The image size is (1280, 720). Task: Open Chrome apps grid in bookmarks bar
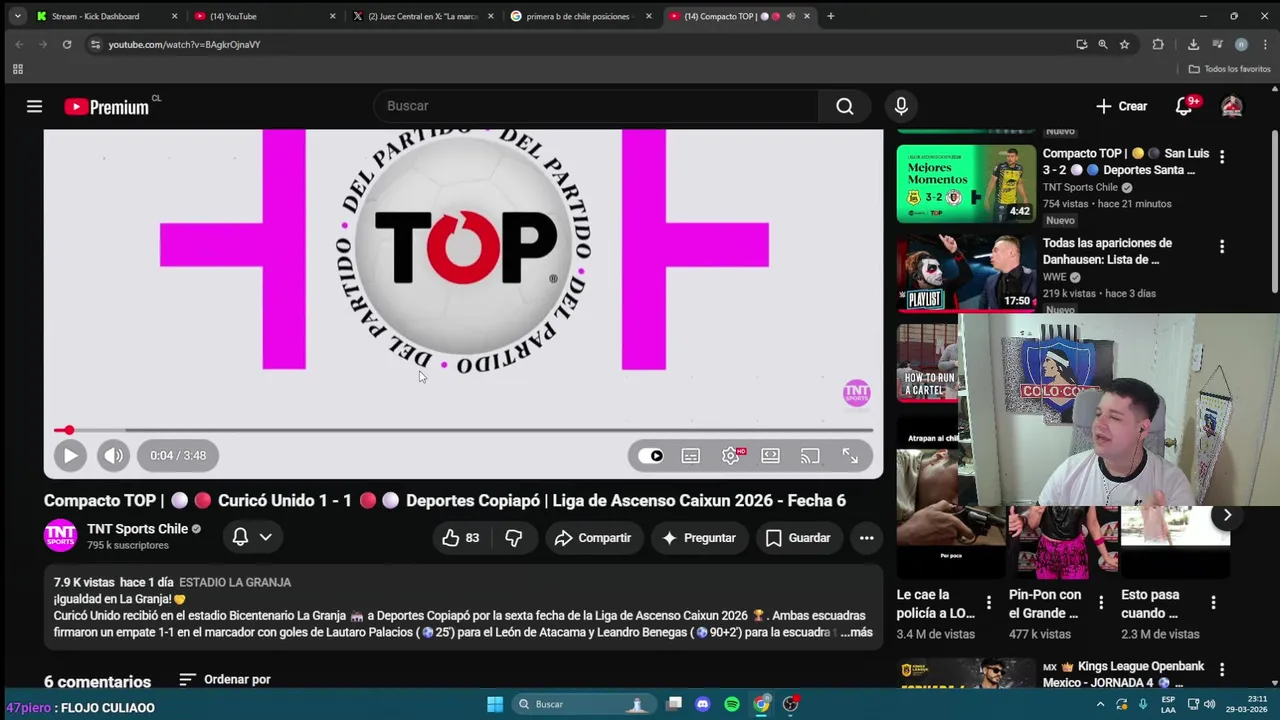pyautogui.click(x=17, y=69)
